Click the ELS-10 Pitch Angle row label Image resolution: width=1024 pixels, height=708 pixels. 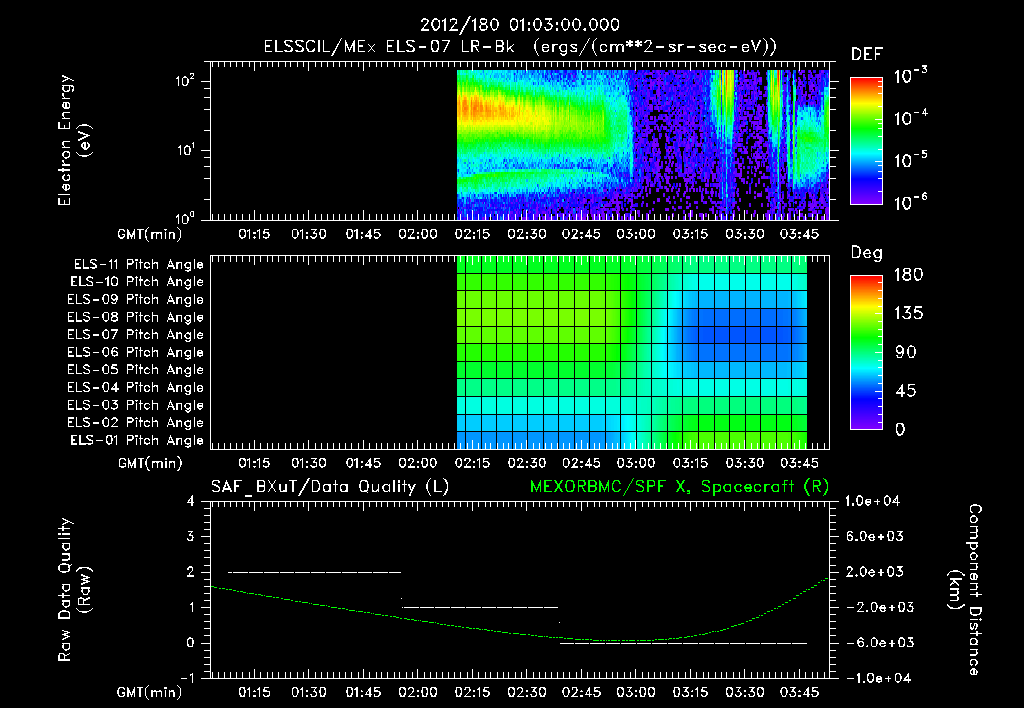(x=137, y=282)
